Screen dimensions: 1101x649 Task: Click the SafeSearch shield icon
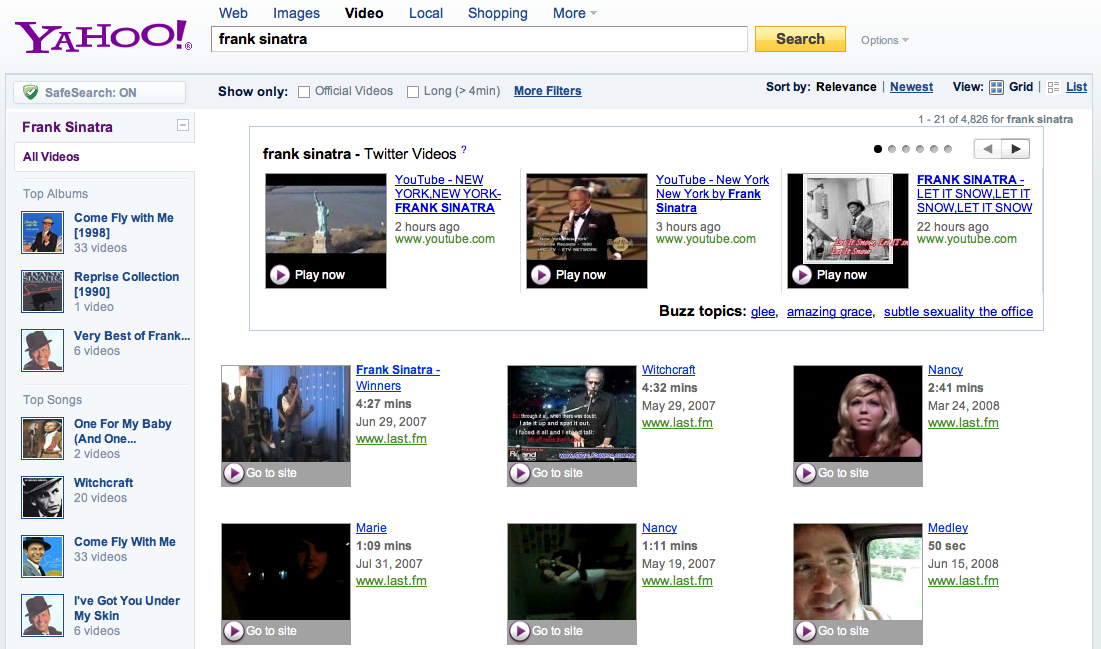pos(31,92)
